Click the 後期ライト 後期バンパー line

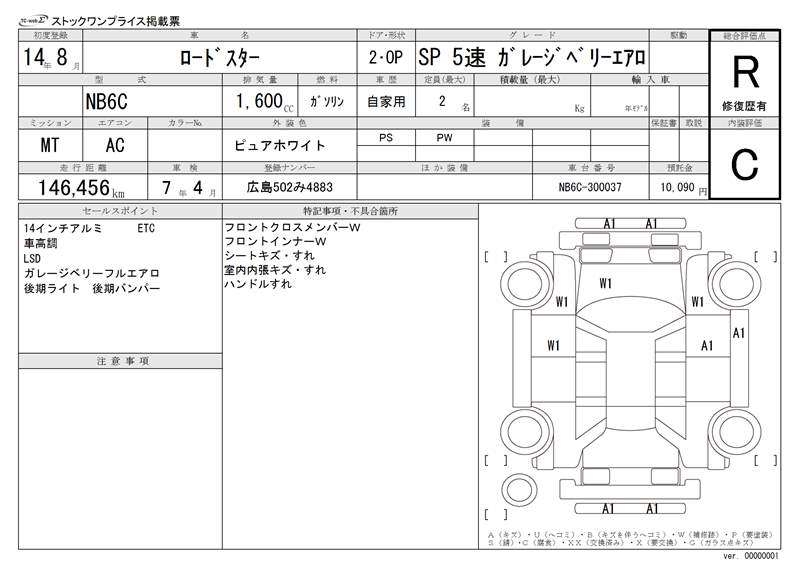coord(92,288)
